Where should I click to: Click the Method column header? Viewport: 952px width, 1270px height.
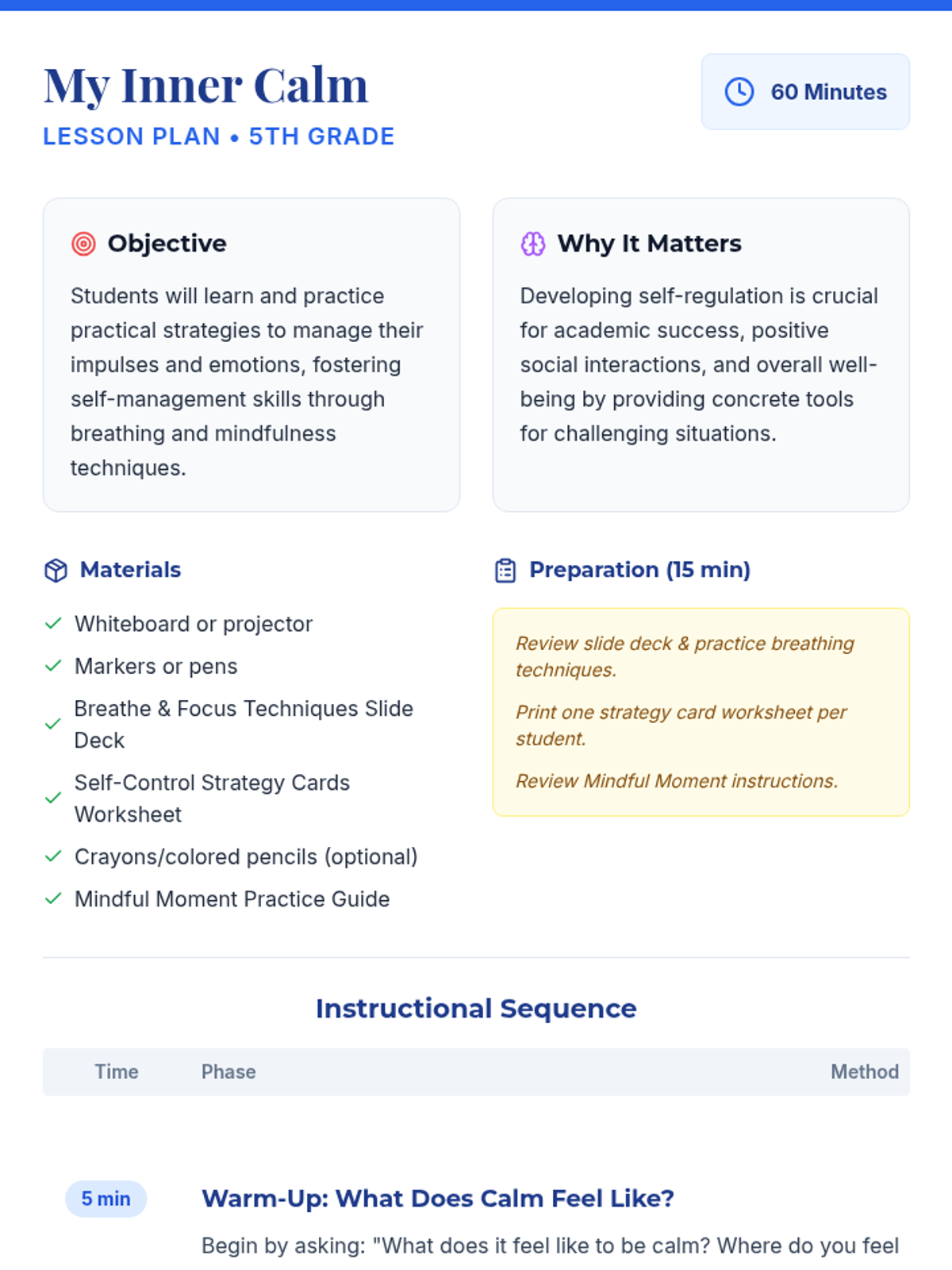[864, 1072]
